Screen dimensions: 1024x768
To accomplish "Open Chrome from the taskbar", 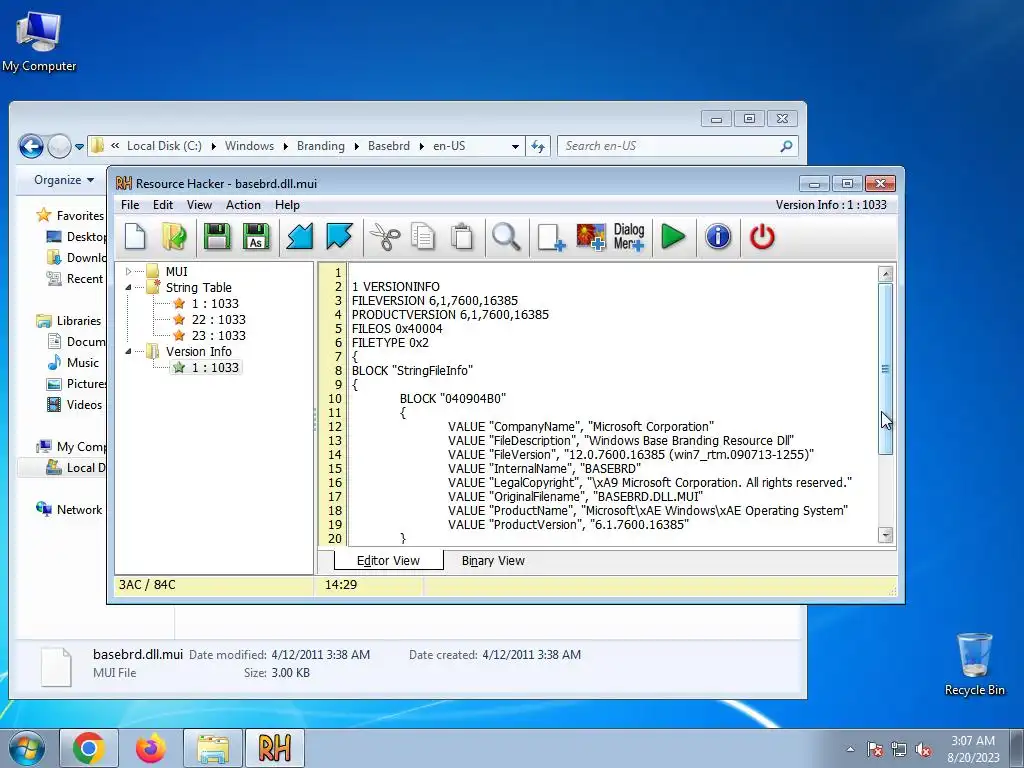I will [89, 748].
